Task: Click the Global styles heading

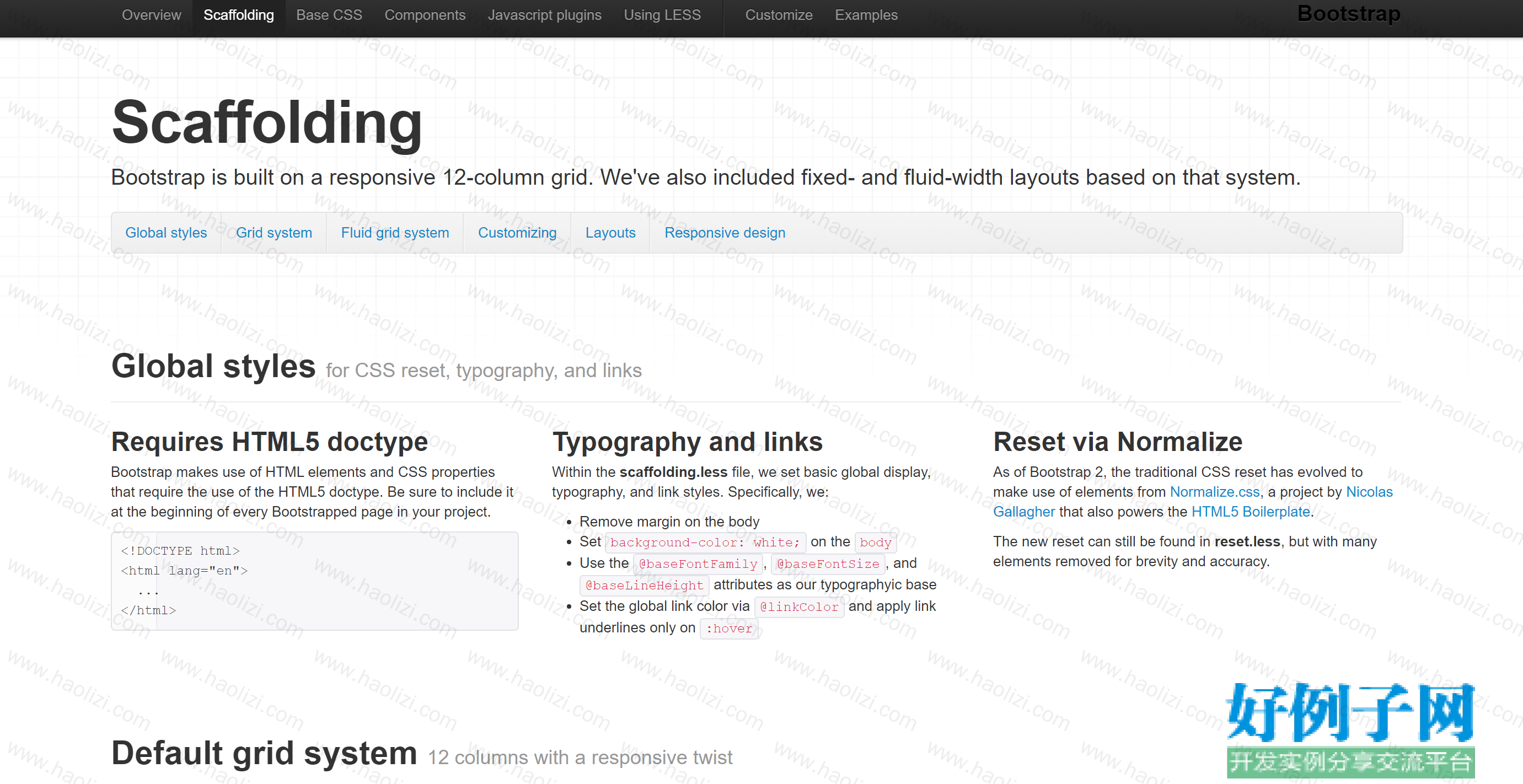Action: click(x=213, y=366)
